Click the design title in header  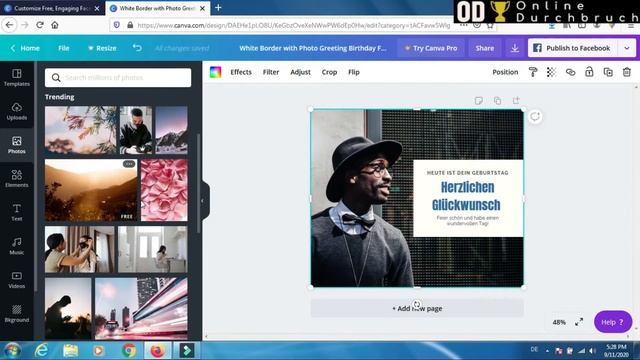[x=313, y=48]
